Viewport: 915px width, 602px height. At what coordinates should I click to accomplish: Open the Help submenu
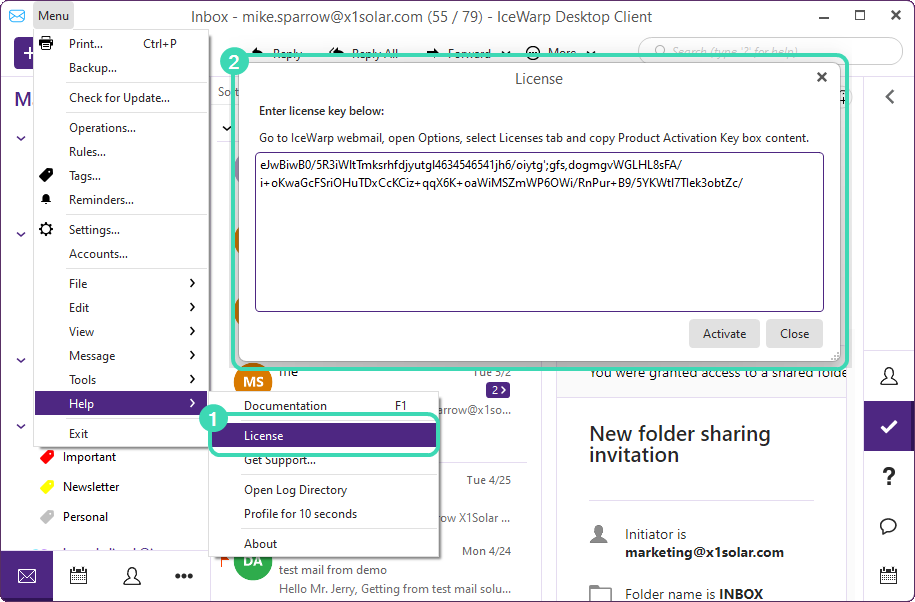(121, 404)
